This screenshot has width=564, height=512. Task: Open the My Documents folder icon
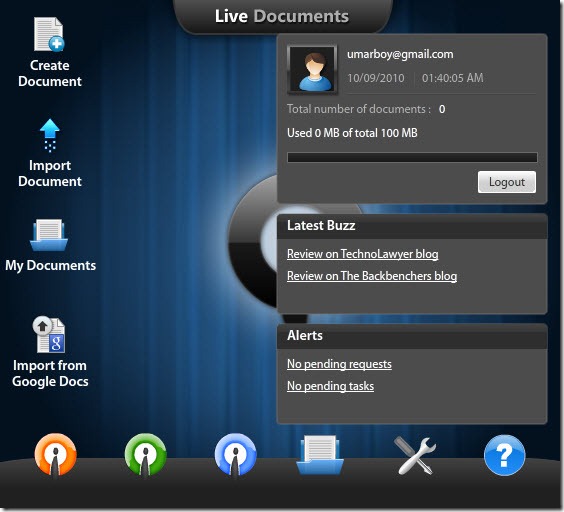pyautogui.click(x=49, y=235)
